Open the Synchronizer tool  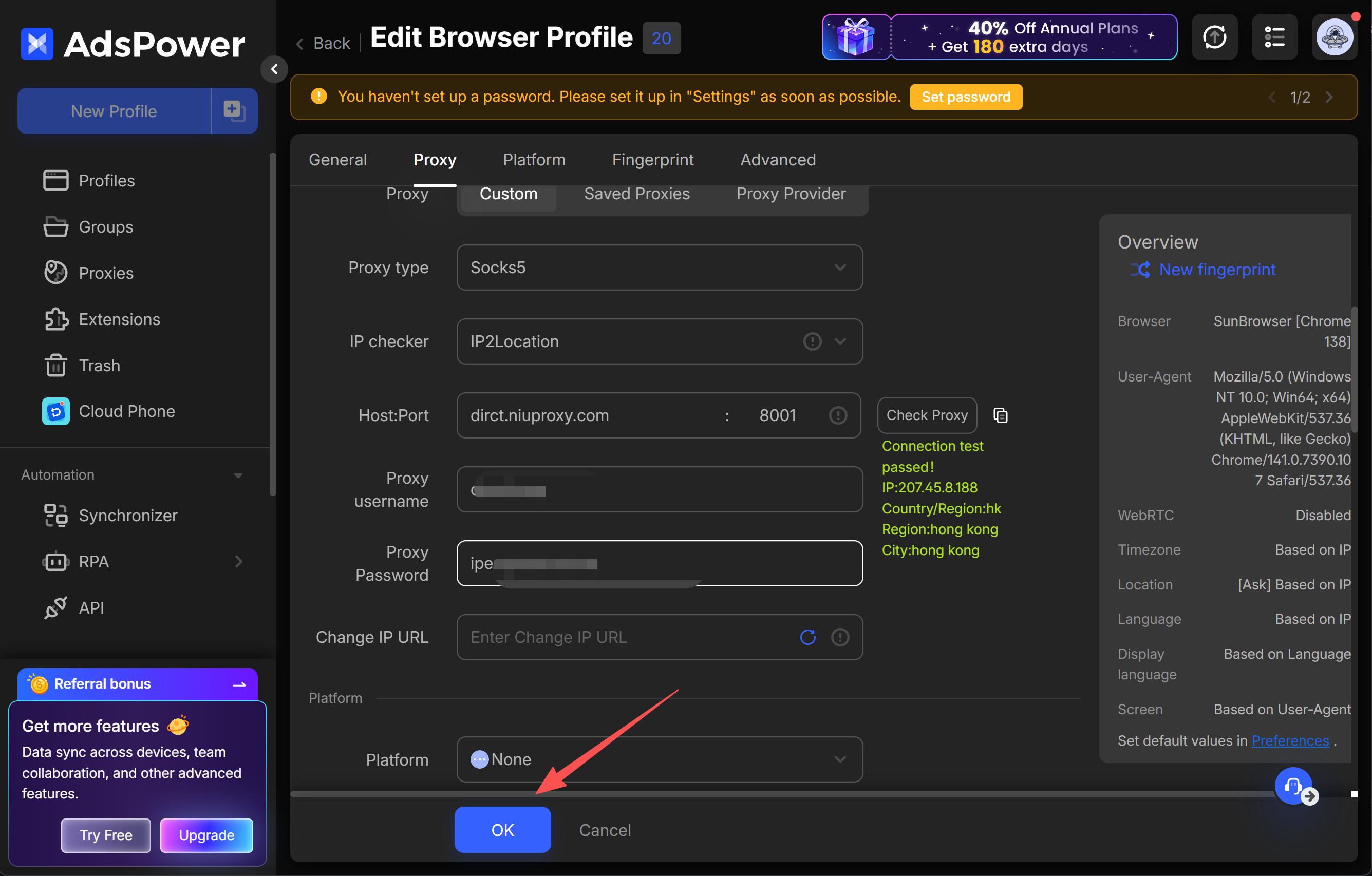[x=110, y=516]
